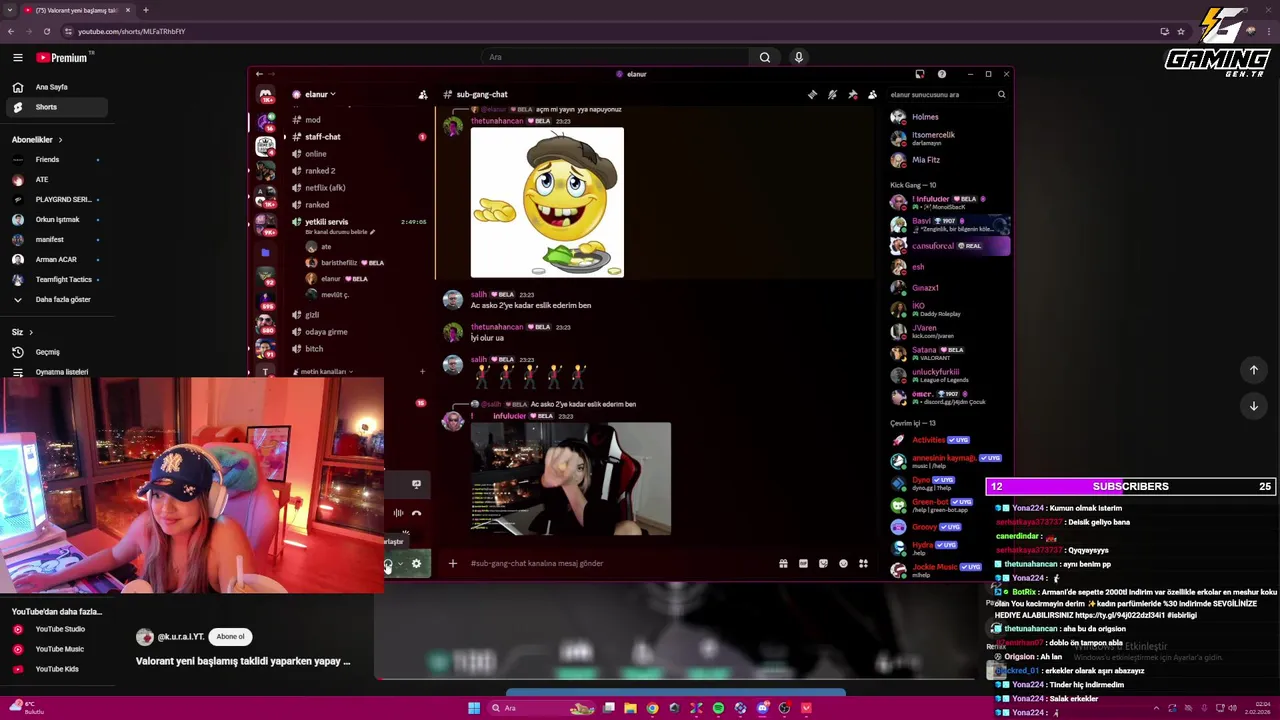Screen dimensions: 1280x720
Task: Open YouTube Studio link
Action: click(x=60, y=629)
